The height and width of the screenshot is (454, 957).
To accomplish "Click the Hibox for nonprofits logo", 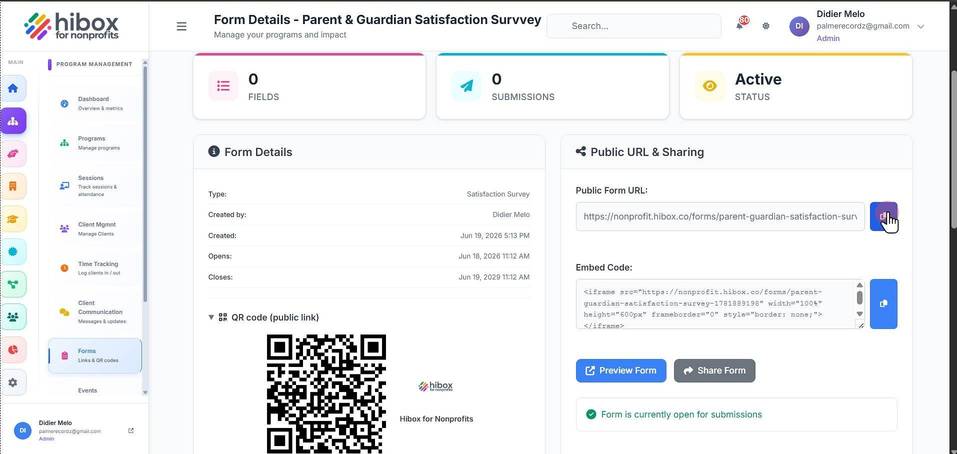I will point(71,26).
